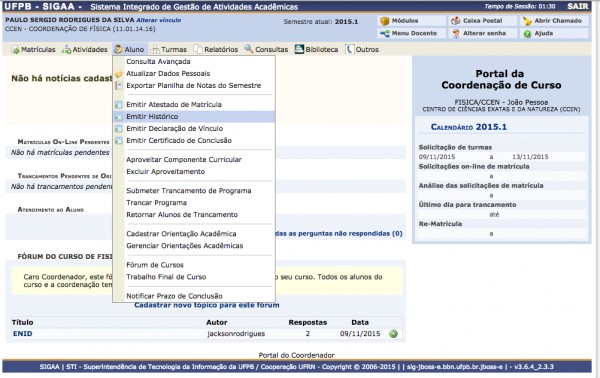Image resolution: width=600 pixels, height=378 pixels.
Task: Click the Alterar senha button
Action: click(484, 34)
